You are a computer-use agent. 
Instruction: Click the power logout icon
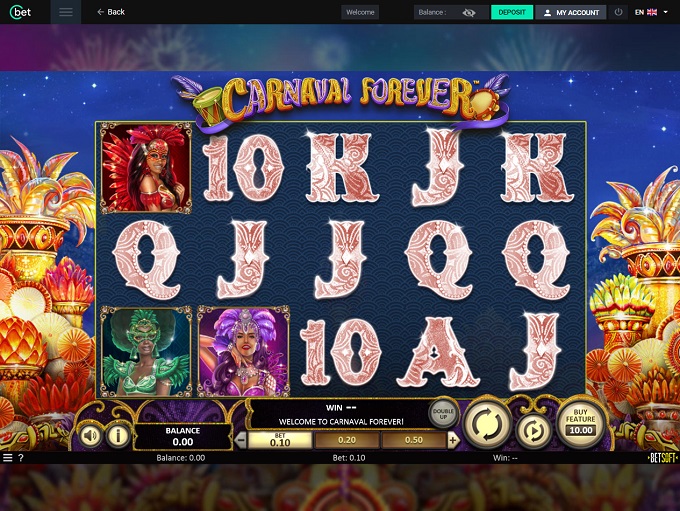(x=618, y=12)
